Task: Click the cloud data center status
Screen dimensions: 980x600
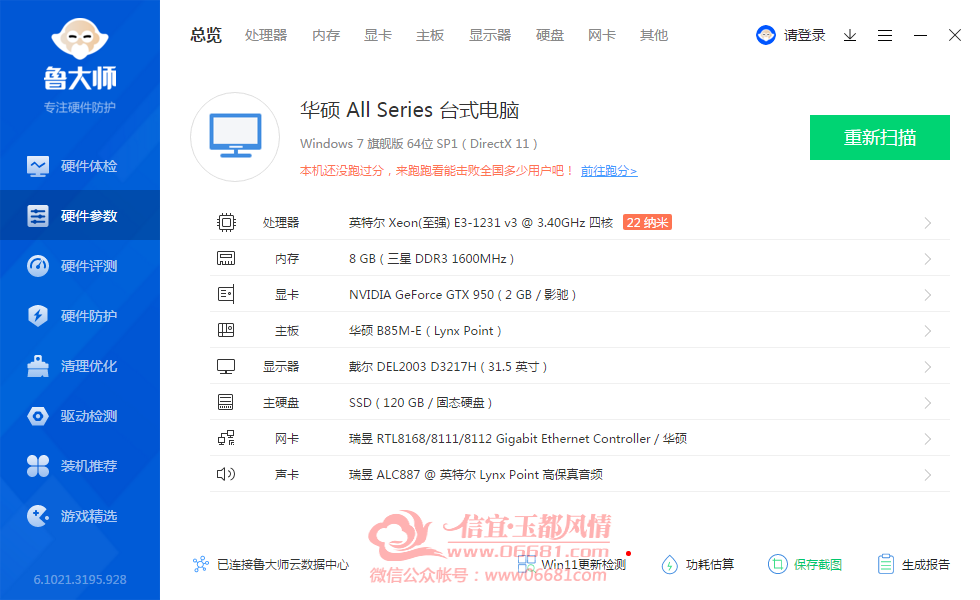Action: point(271,564)
